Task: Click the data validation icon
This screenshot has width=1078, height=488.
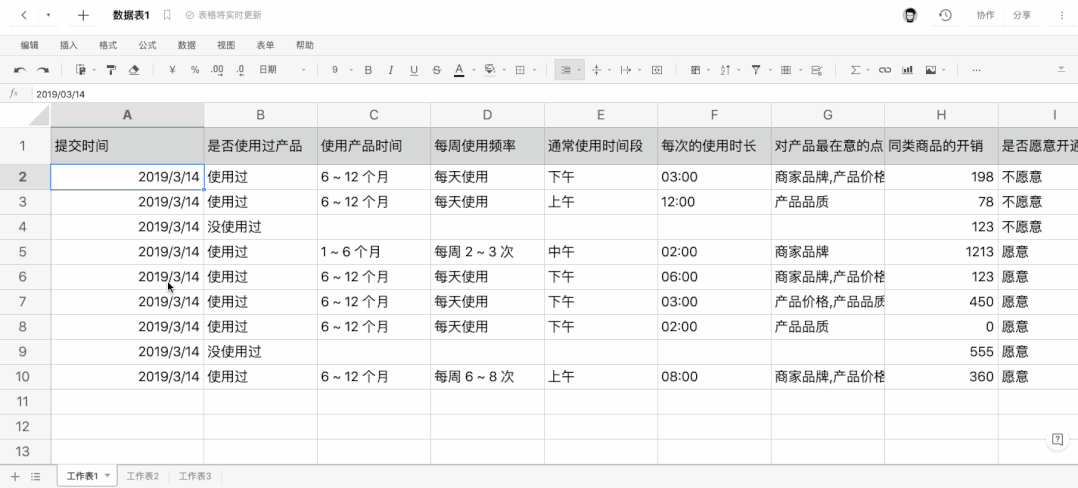Action: point(816,69)
